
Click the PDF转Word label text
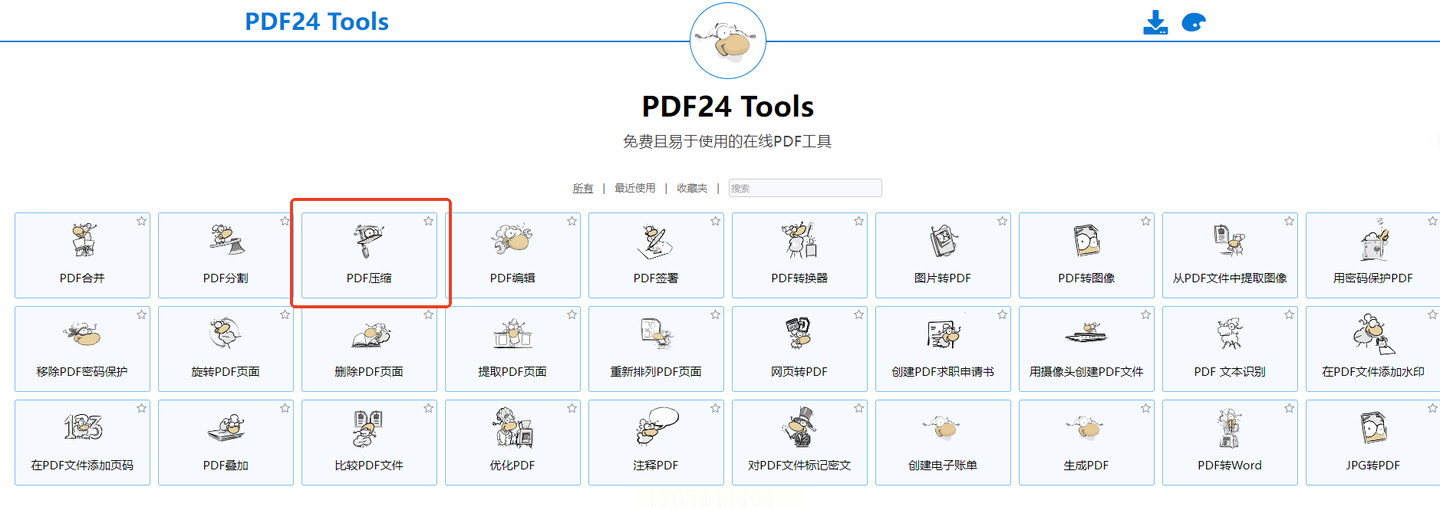pyautogui.click(x=1230, y=465)
